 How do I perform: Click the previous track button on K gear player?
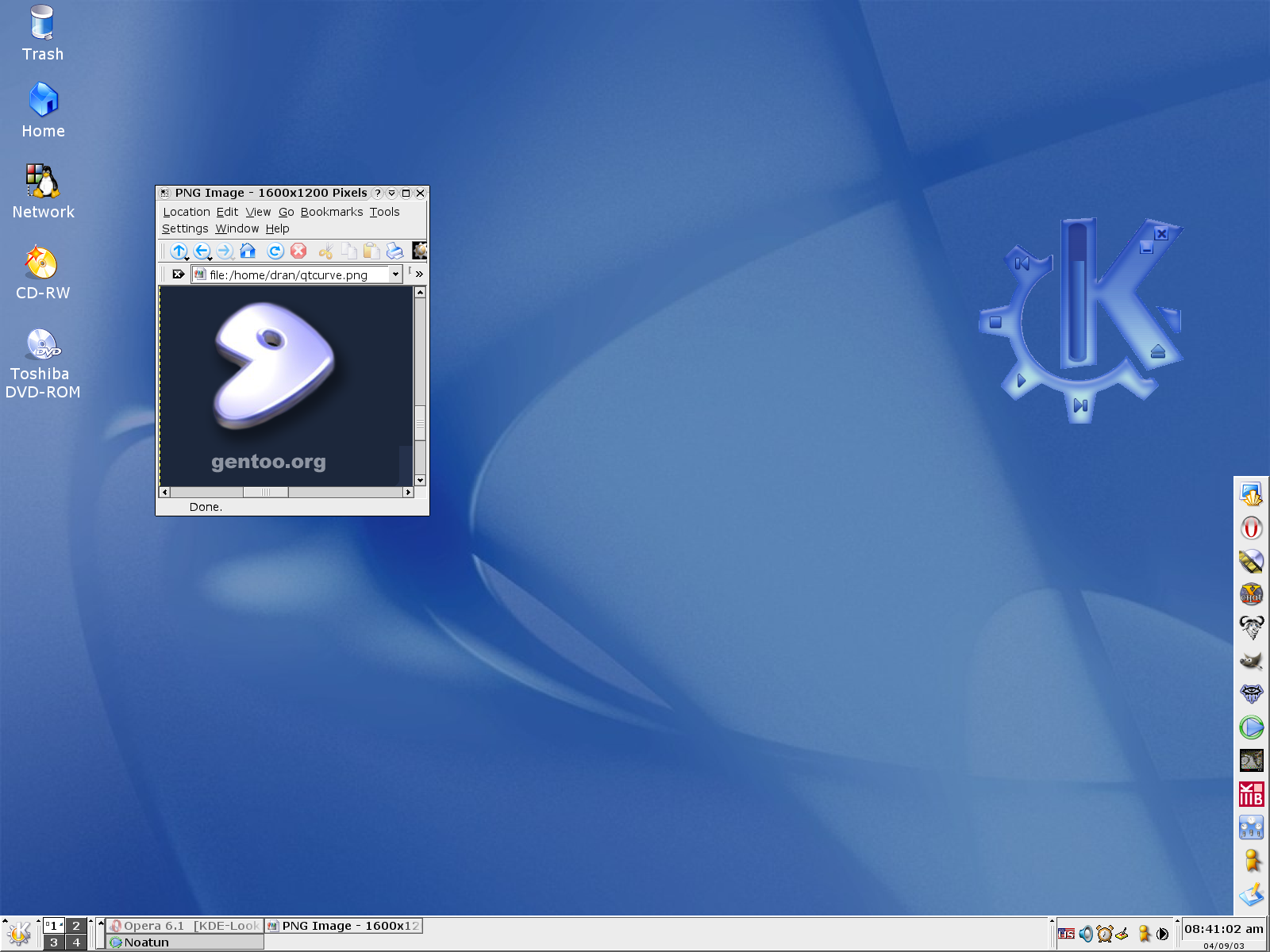pyautogui.click(x=1022, y=263)
